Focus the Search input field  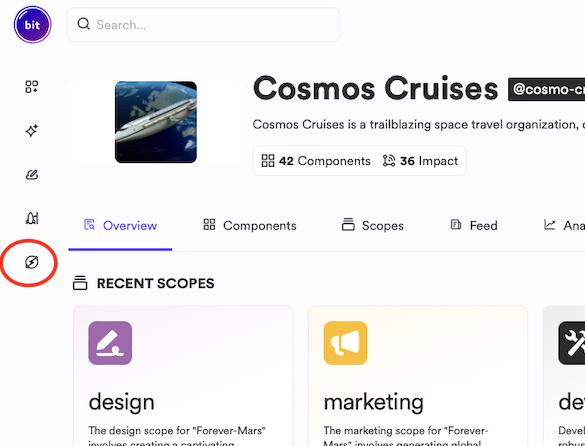pyautogui.click(x=203, y=25)
